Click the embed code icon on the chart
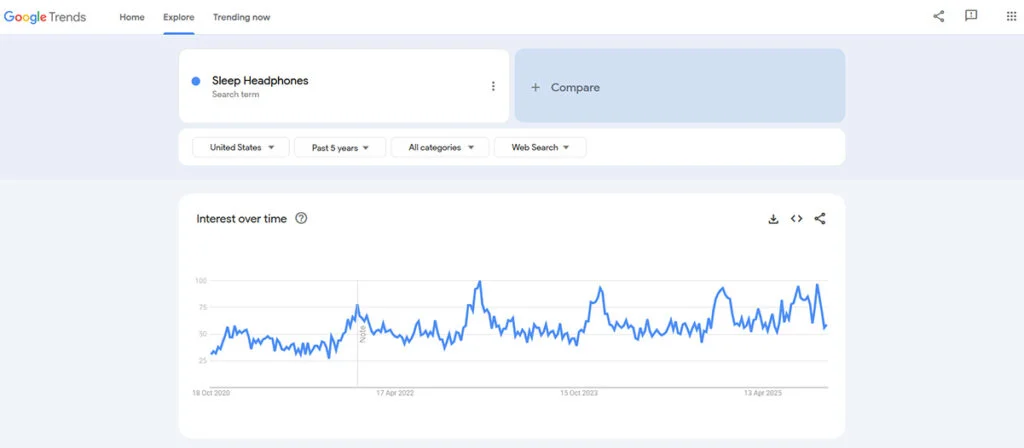The image size is (1024, 448). (x=796, y=219)
